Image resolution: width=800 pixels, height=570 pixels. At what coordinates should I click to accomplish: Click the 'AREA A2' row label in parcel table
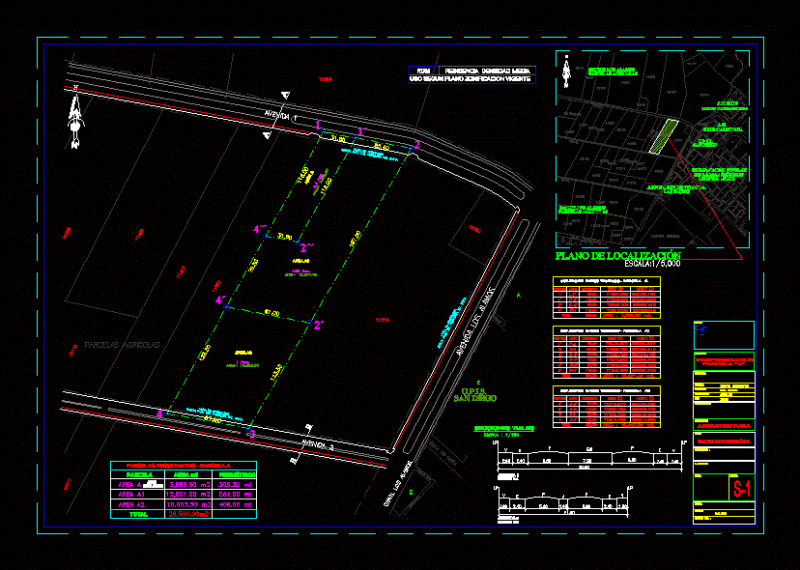point(130,504)
